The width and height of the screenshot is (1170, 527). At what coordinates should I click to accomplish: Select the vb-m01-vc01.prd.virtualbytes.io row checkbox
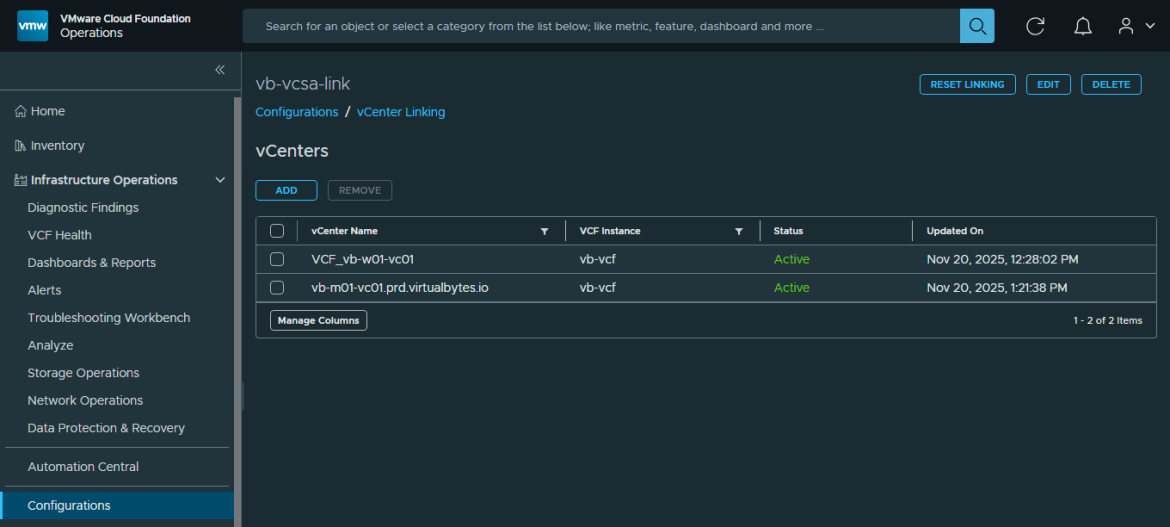[277, 287]
